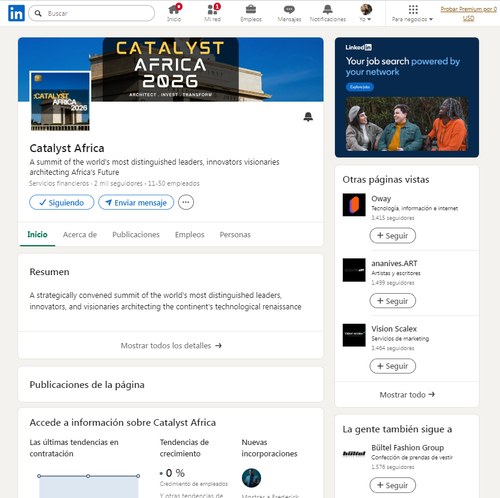Click the Buscar search field

coord(92,13)
